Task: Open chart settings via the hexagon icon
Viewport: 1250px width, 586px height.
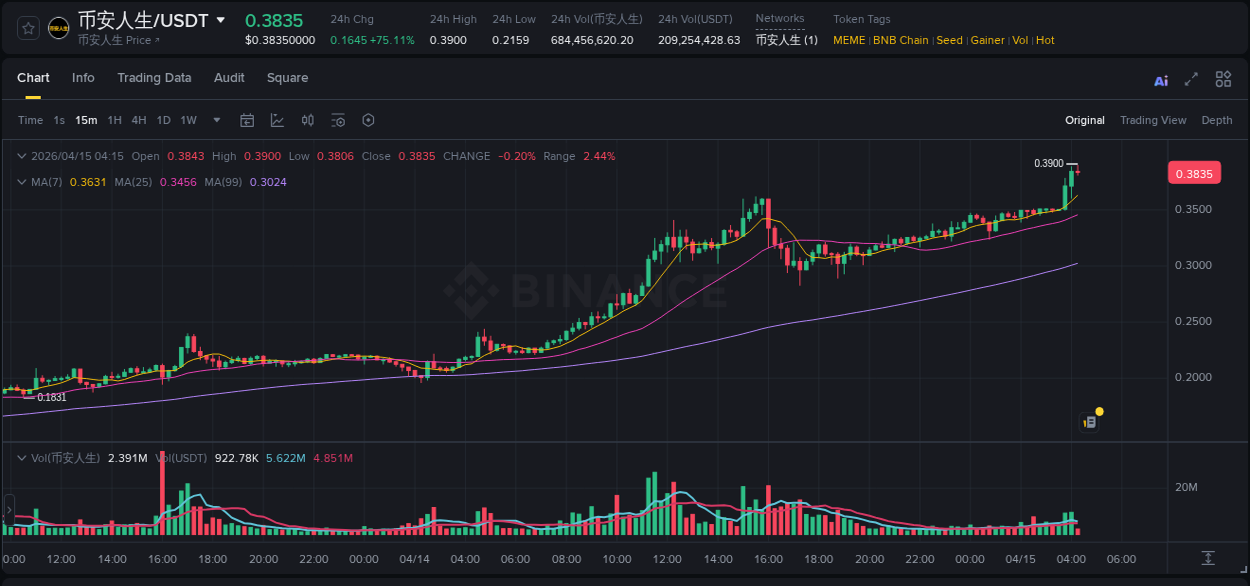Action: (368, 120)
